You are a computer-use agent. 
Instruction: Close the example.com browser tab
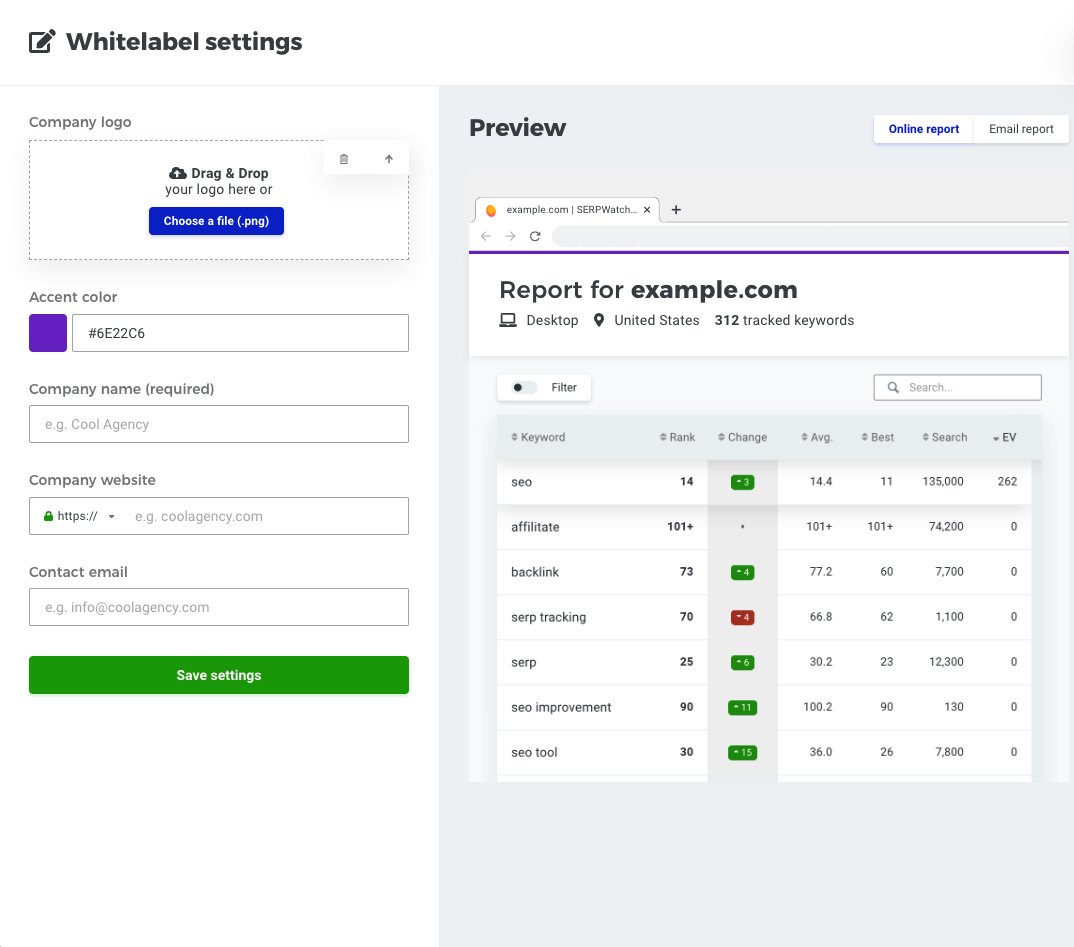[647, 210]
